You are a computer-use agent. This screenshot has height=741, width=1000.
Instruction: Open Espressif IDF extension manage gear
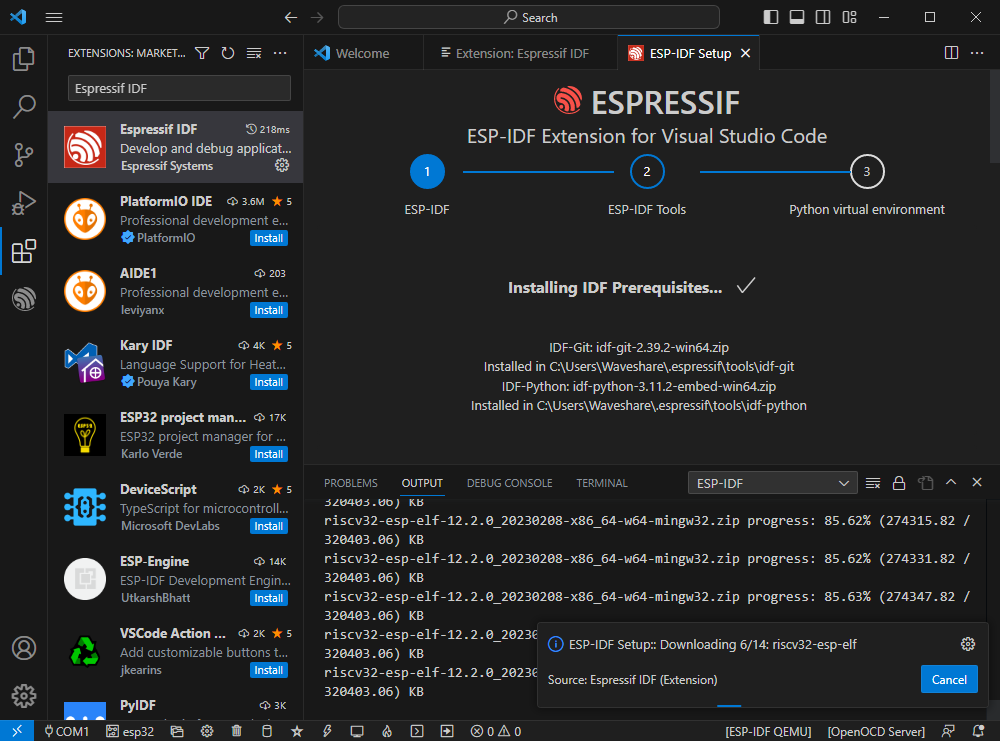click(x=282, y=166)
